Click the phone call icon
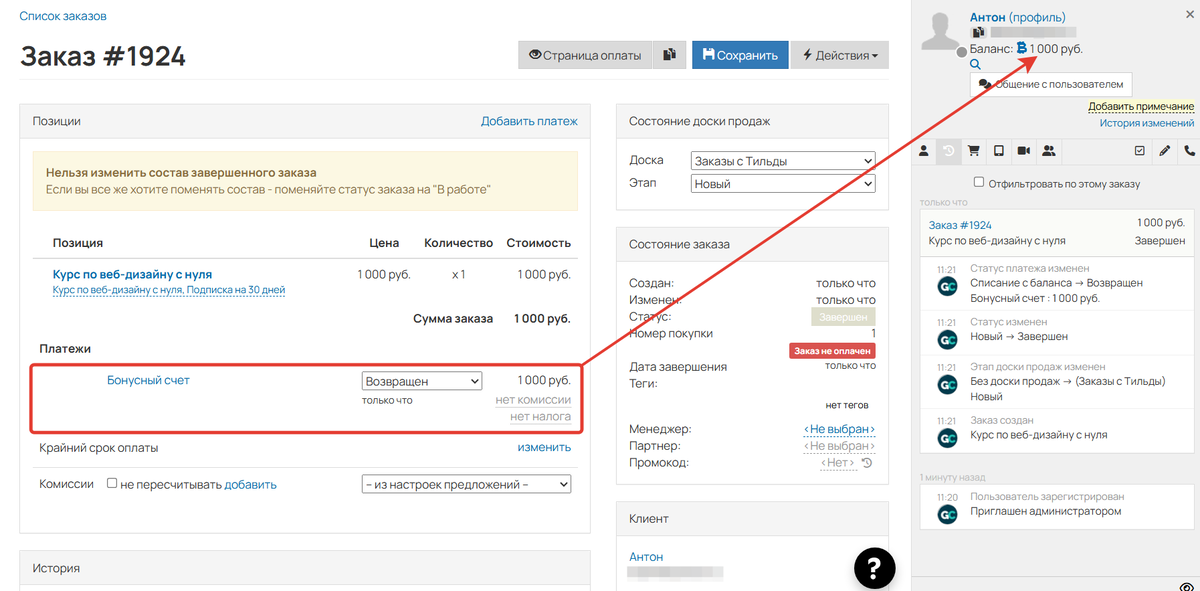This screenshot has width=1200, height=591. point(1189,151)
